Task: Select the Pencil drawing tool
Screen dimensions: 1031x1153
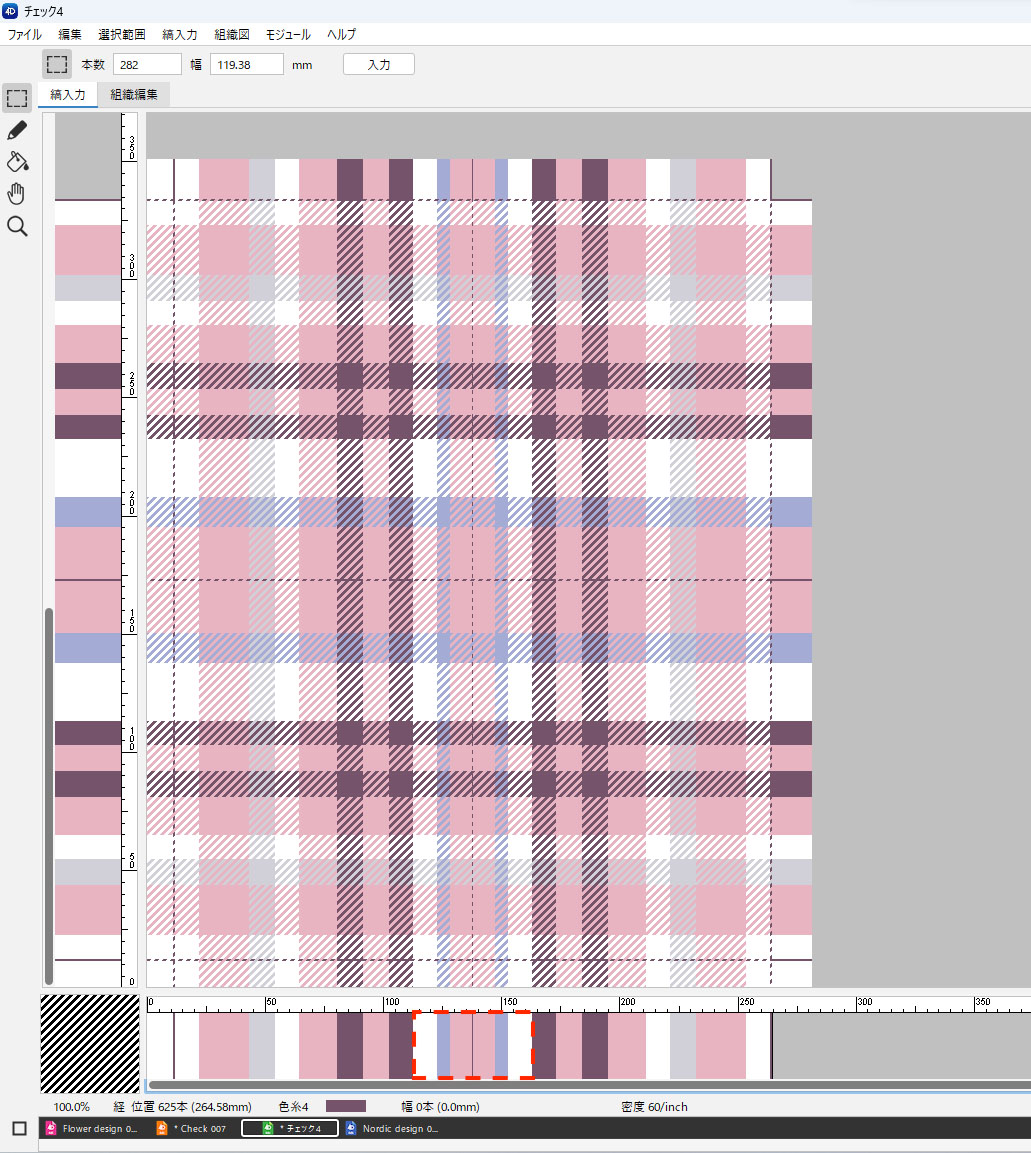Action: (x=17, y=130)
